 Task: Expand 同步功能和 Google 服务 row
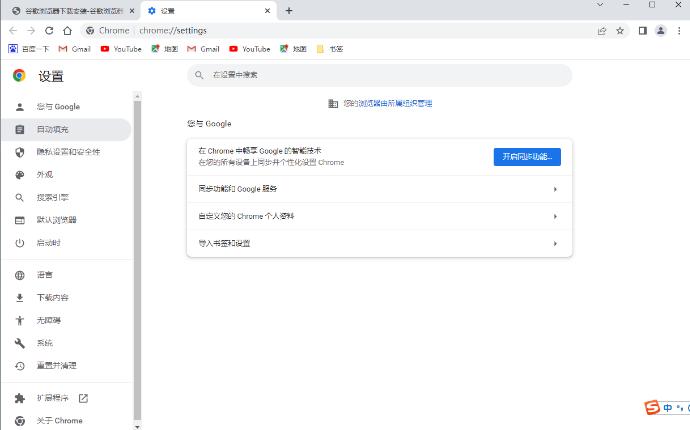[379, 188]
